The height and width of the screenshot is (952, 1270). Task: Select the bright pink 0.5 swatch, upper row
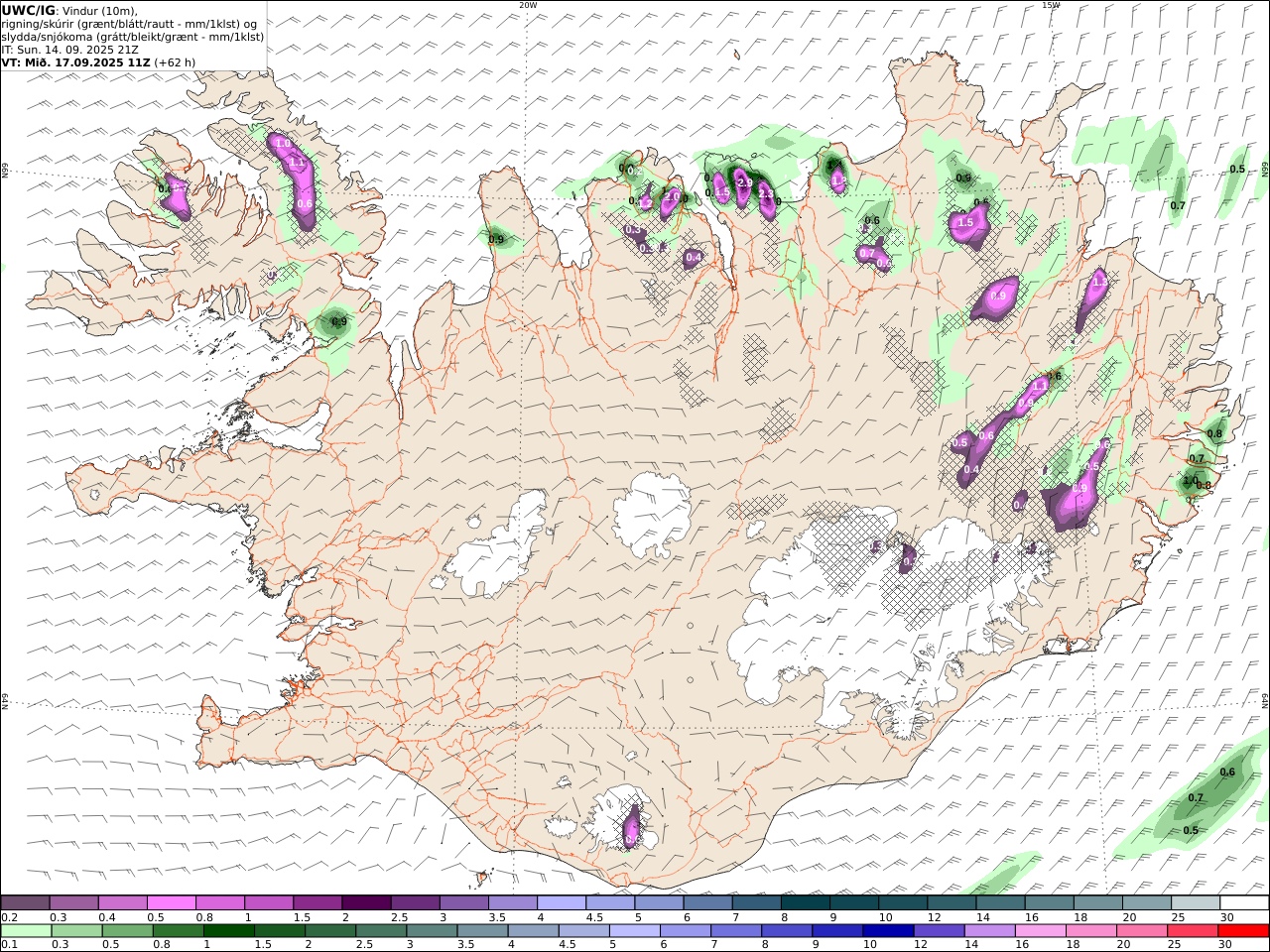pyautogui.click(x=172, y=902)
